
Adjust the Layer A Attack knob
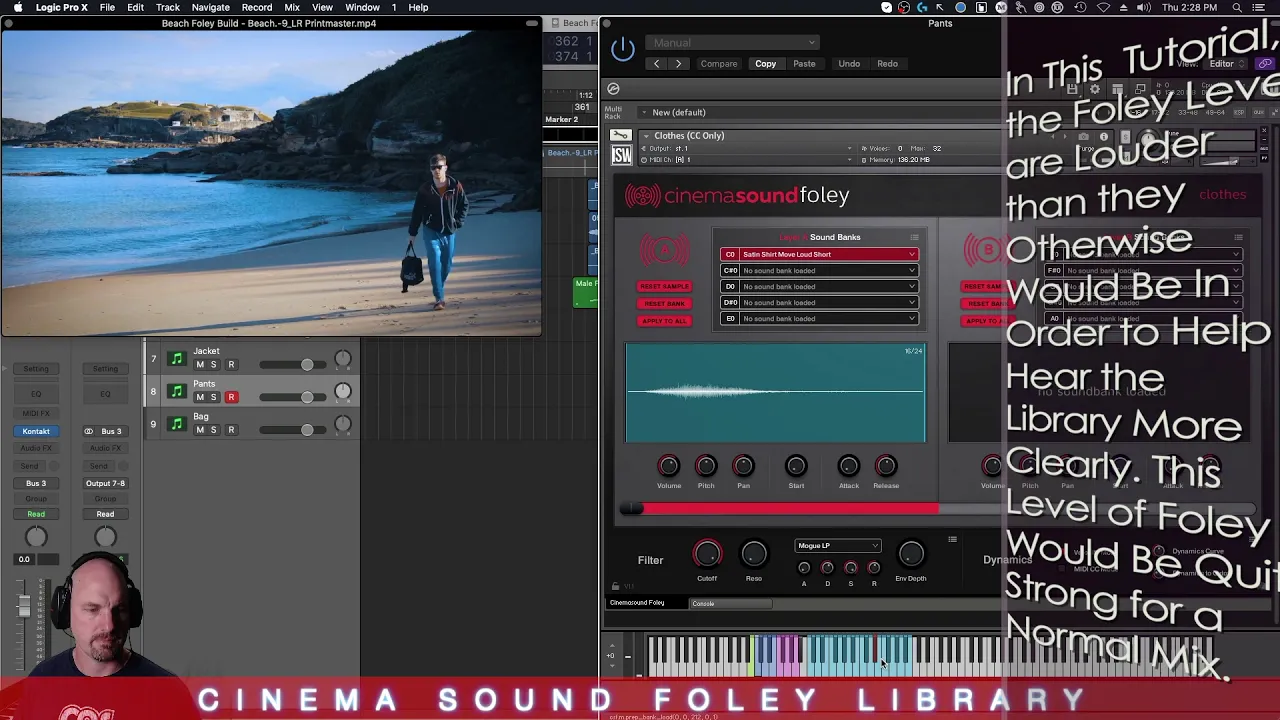848,465
